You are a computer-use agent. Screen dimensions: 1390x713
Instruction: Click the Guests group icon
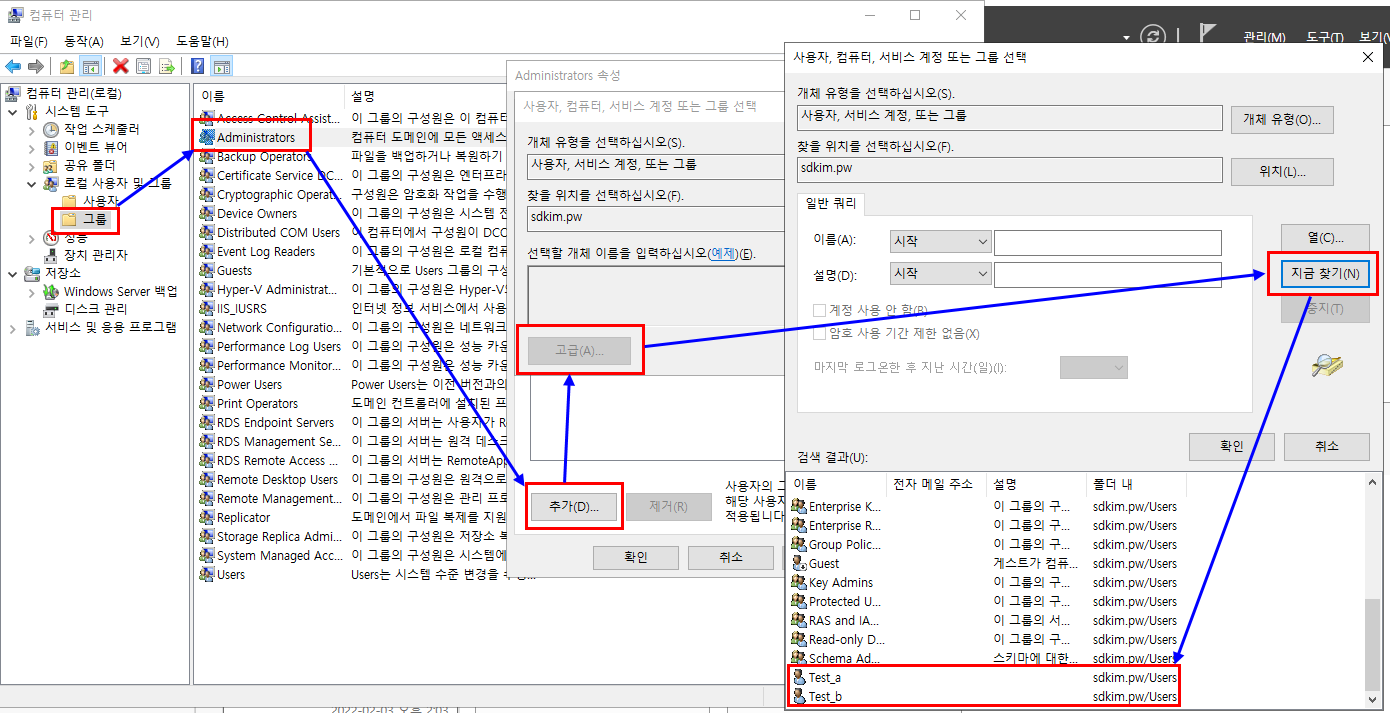click(x=207, y=271)
